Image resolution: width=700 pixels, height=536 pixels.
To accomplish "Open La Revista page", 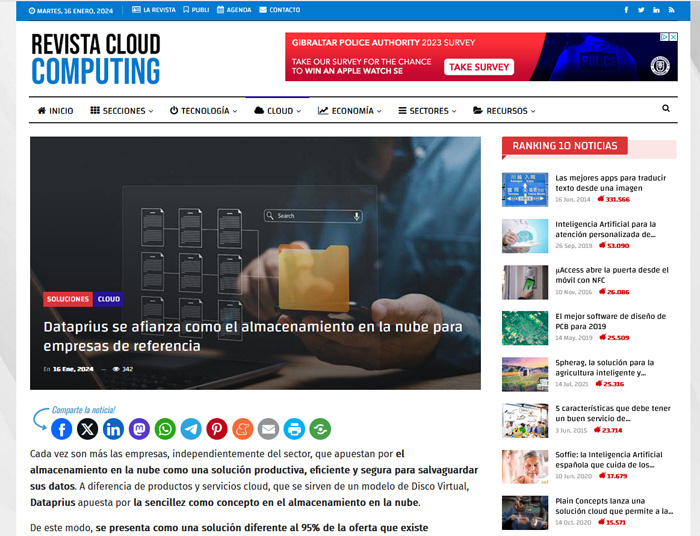I will [154, 10].
